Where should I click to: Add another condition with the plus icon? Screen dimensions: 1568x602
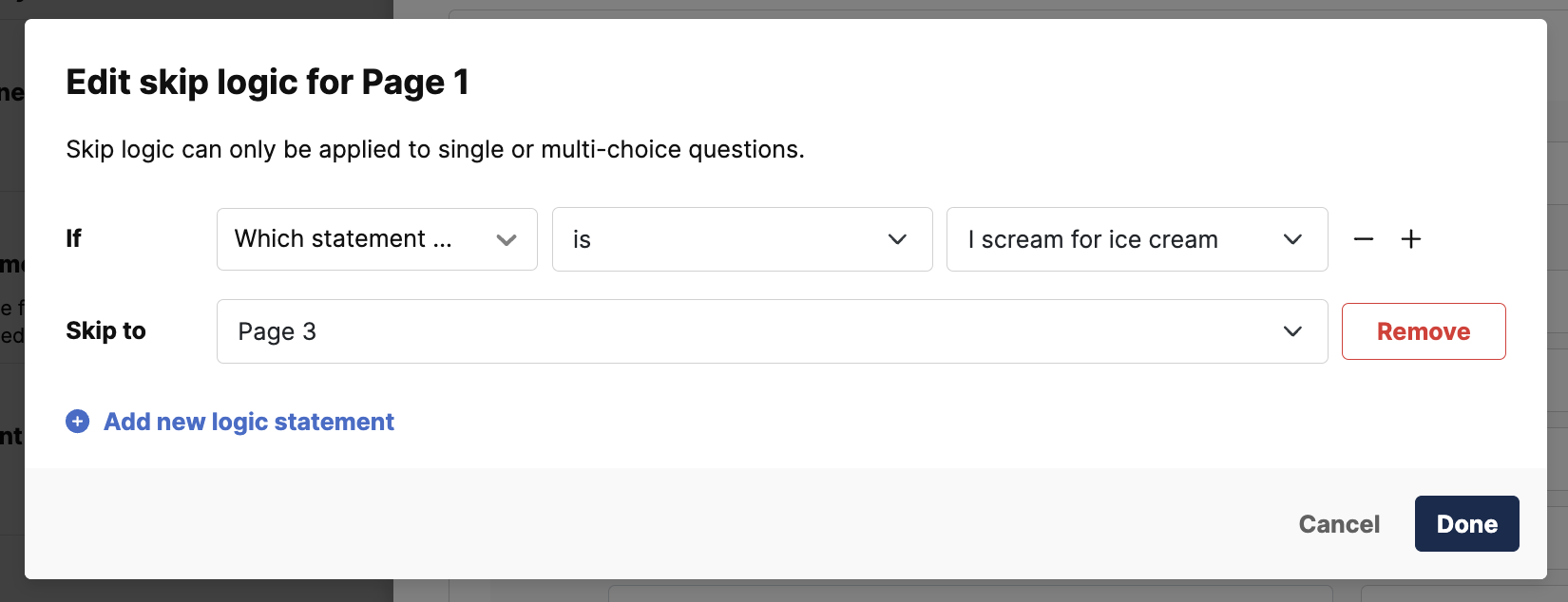coord(1411,239)
